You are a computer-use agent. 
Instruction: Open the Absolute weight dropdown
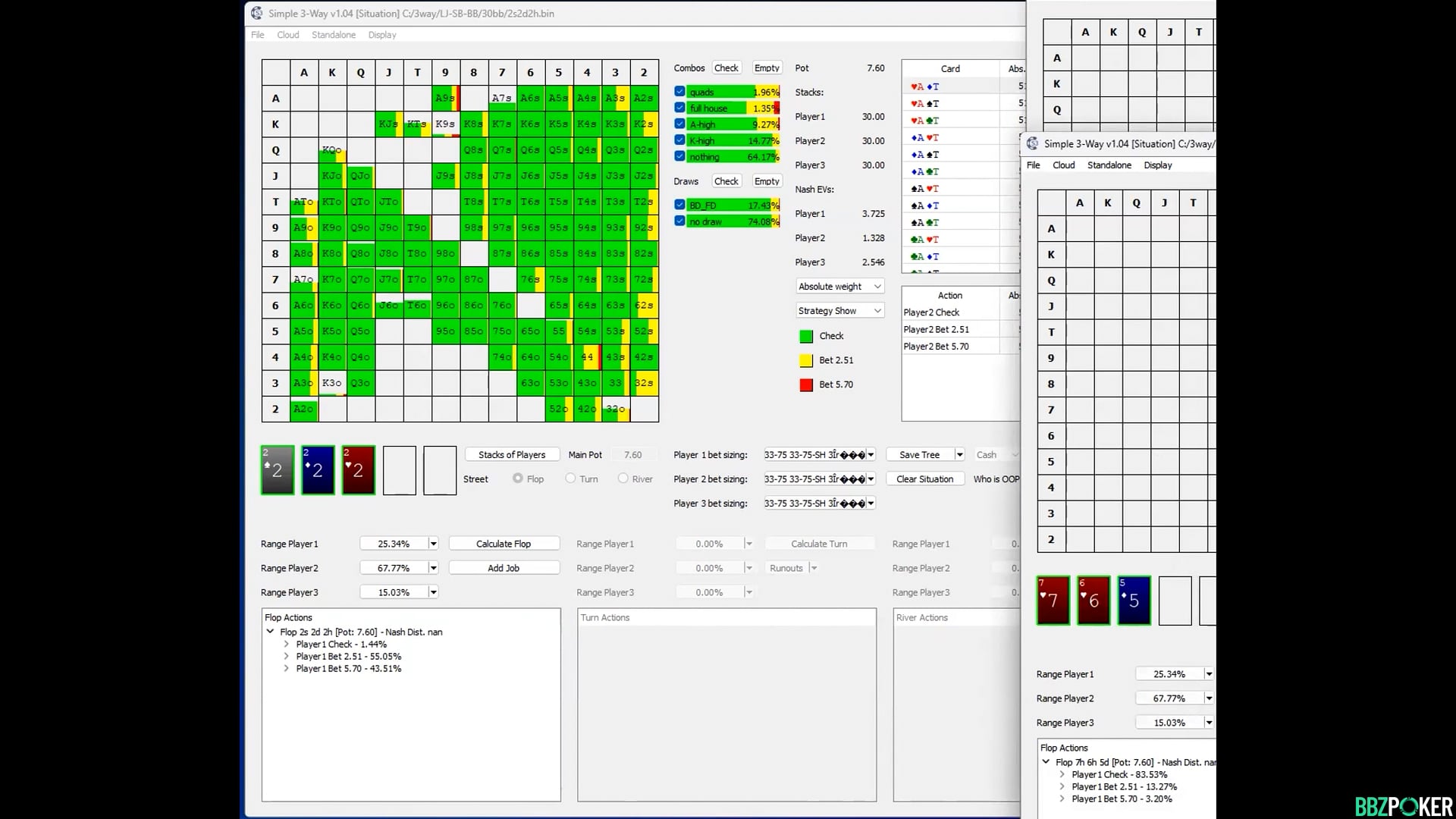pyautogui.click(x=839, y=287)
